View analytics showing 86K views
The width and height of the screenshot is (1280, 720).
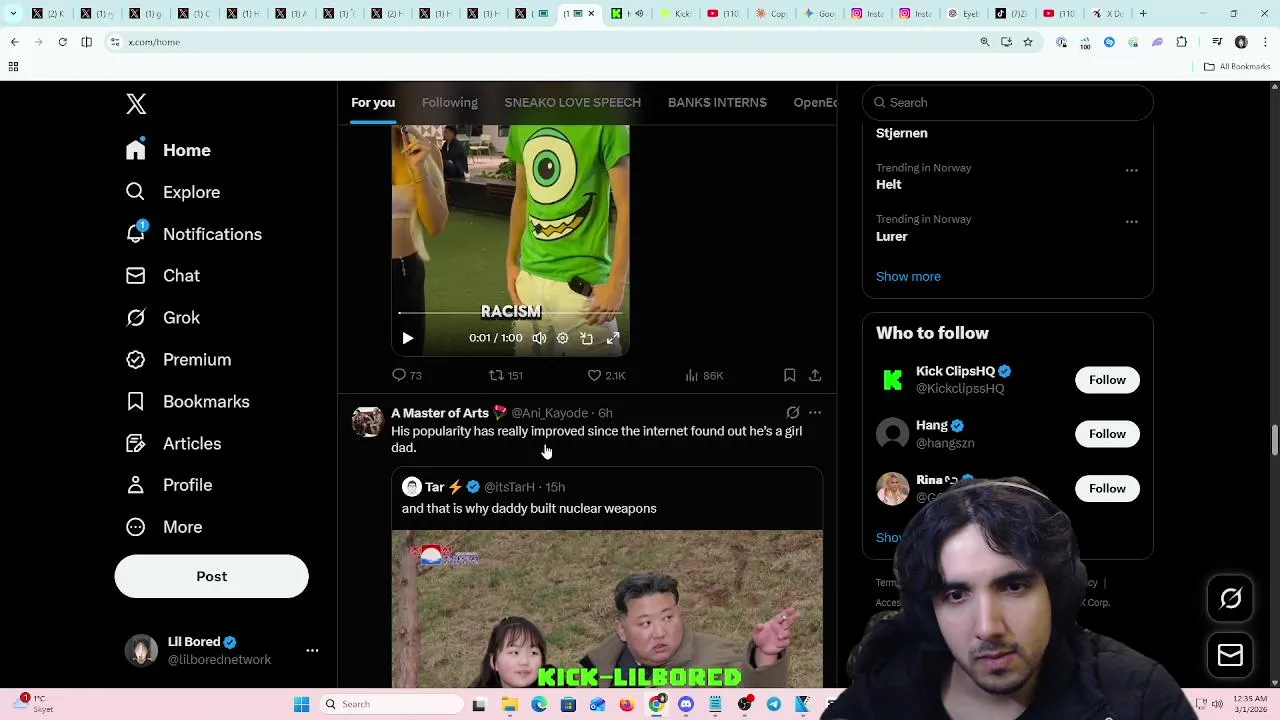click(x=704, y=375)
